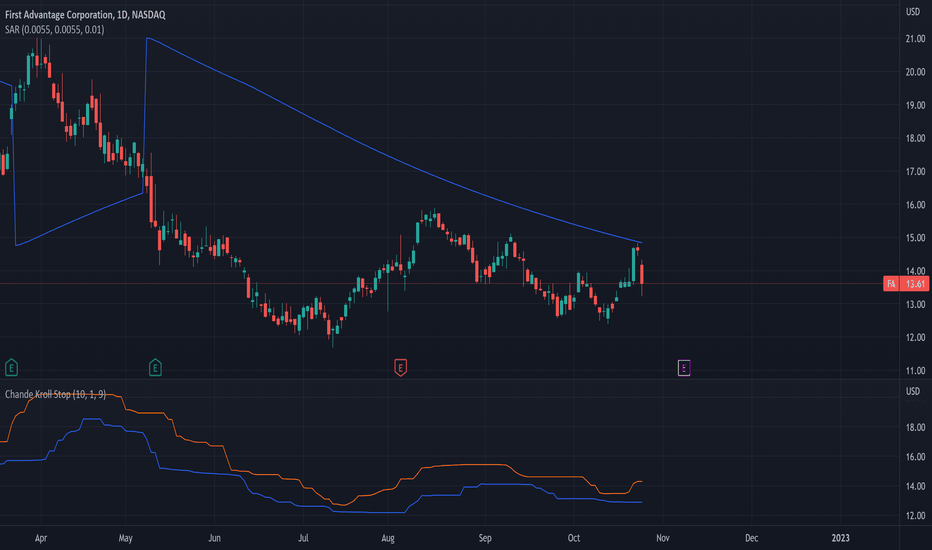Click the 21.00 price axis label

915,39
